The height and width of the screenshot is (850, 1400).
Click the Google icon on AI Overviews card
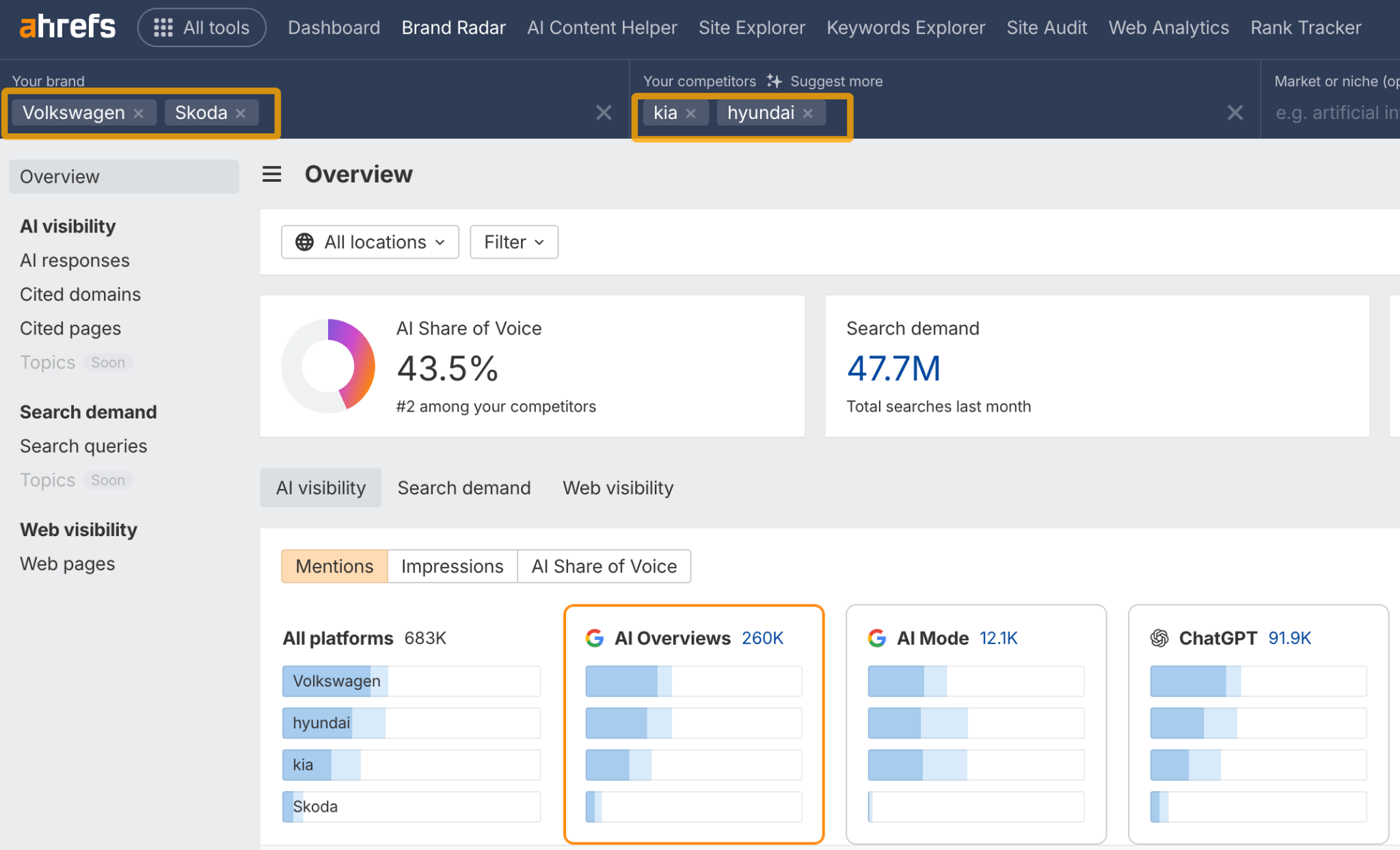[x=595, y=638]
